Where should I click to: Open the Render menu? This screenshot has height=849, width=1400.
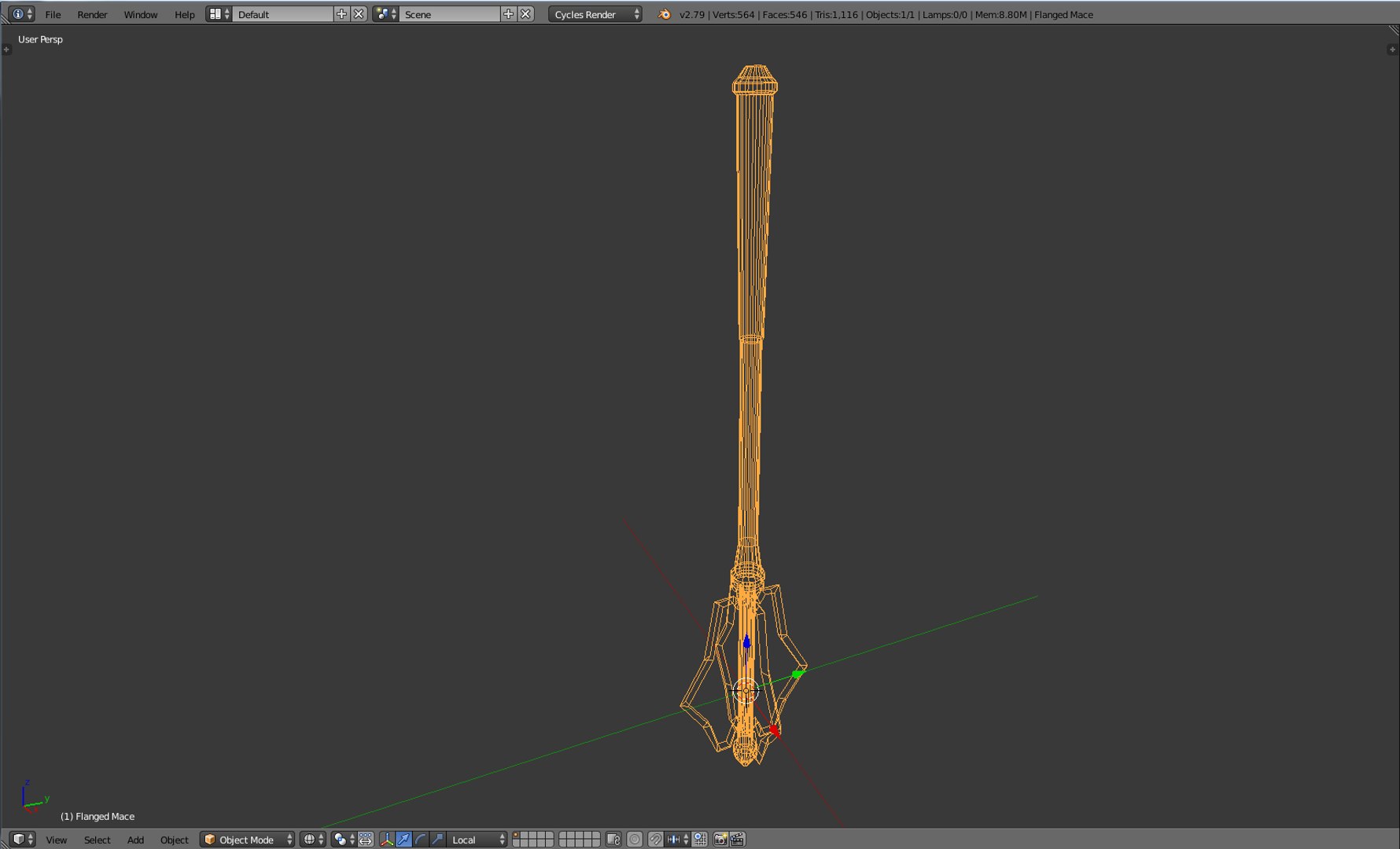[x=92, y=14]
